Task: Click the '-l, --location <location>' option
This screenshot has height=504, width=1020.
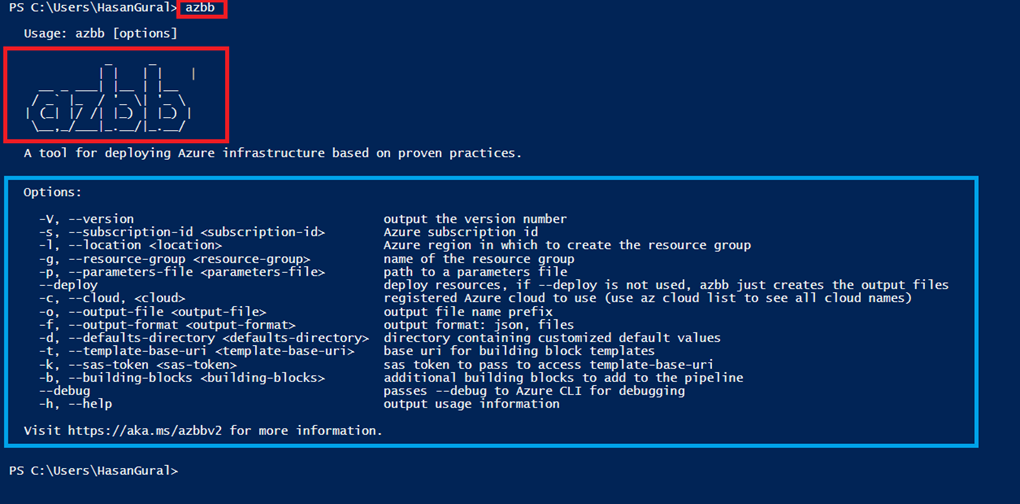Action: (130, 245)
